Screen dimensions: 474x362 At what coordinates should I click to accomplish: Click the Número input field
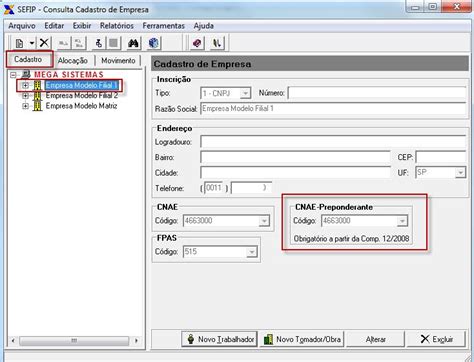point(377,93)
